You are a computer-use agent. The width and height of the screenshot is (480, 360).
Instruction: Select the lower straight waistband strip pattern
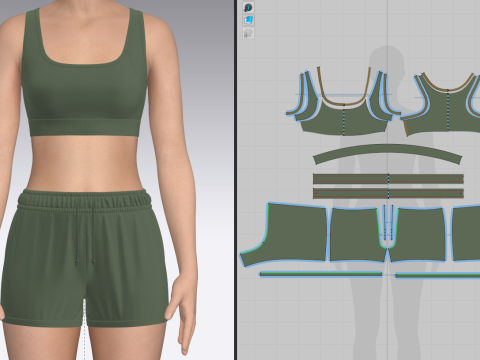pos(388,193)
